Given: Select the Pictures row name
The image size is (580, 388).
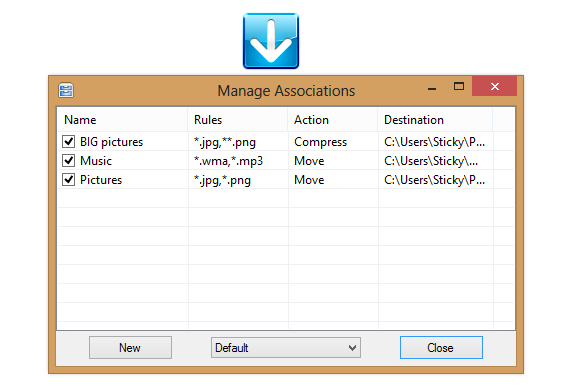Looking at the screenshot, I should (101, 180).
